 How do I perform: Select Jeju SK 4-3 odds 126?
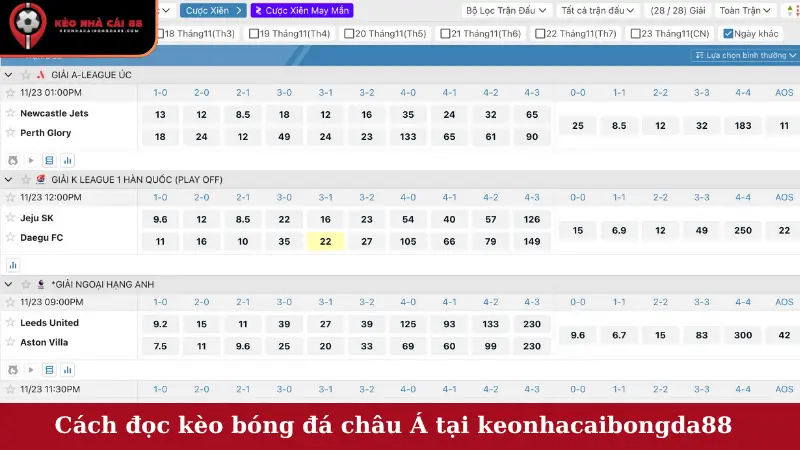pyautogui.click(x=532, y=219)
